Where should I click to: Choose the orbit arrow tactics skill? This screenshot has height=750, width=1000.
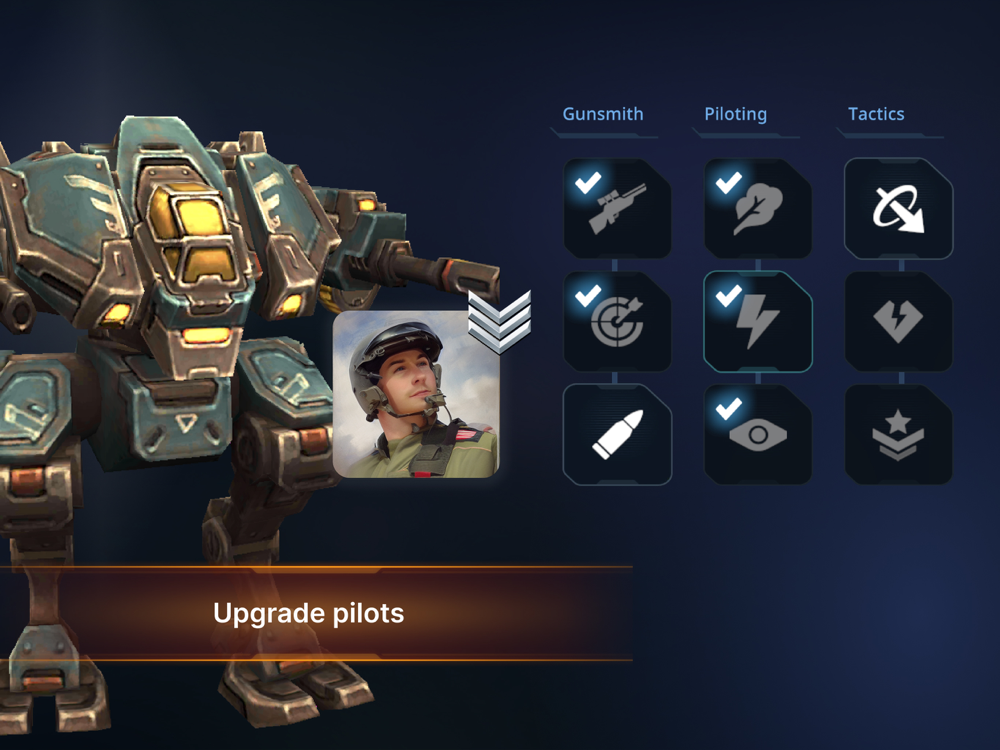pos(899,209)
